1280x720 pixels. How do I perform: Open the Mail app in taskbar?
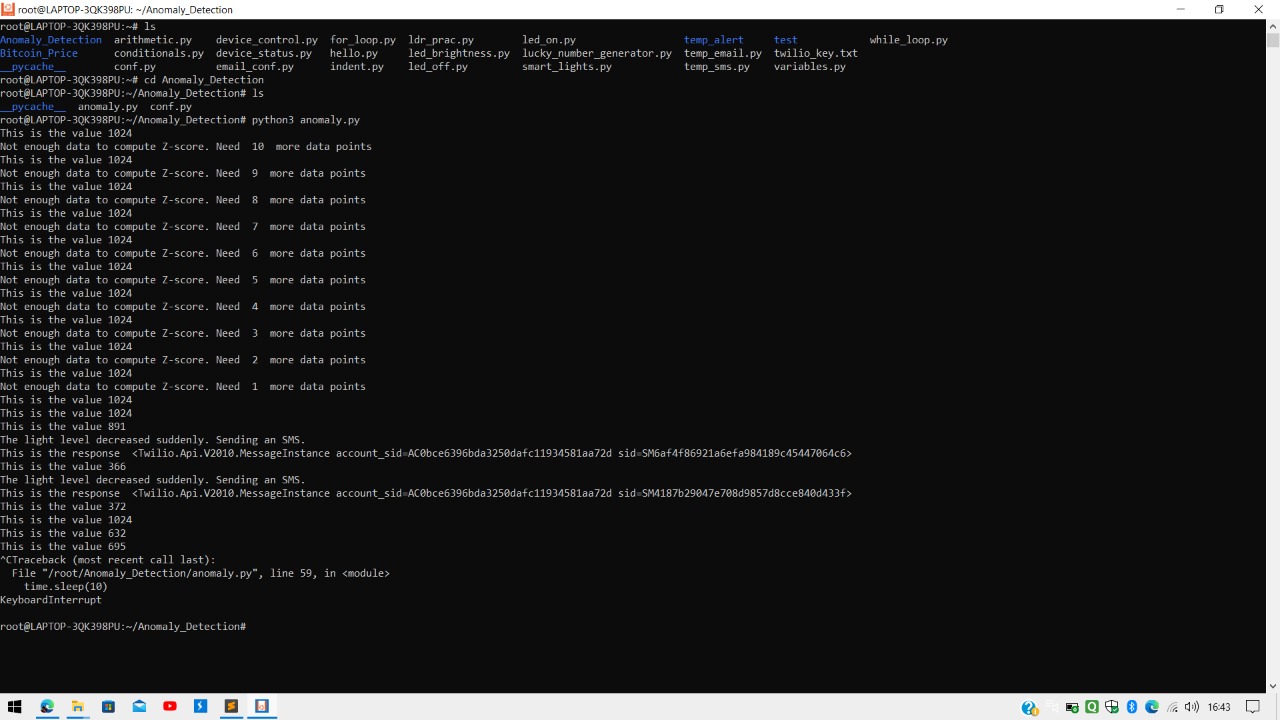(139, 706)
